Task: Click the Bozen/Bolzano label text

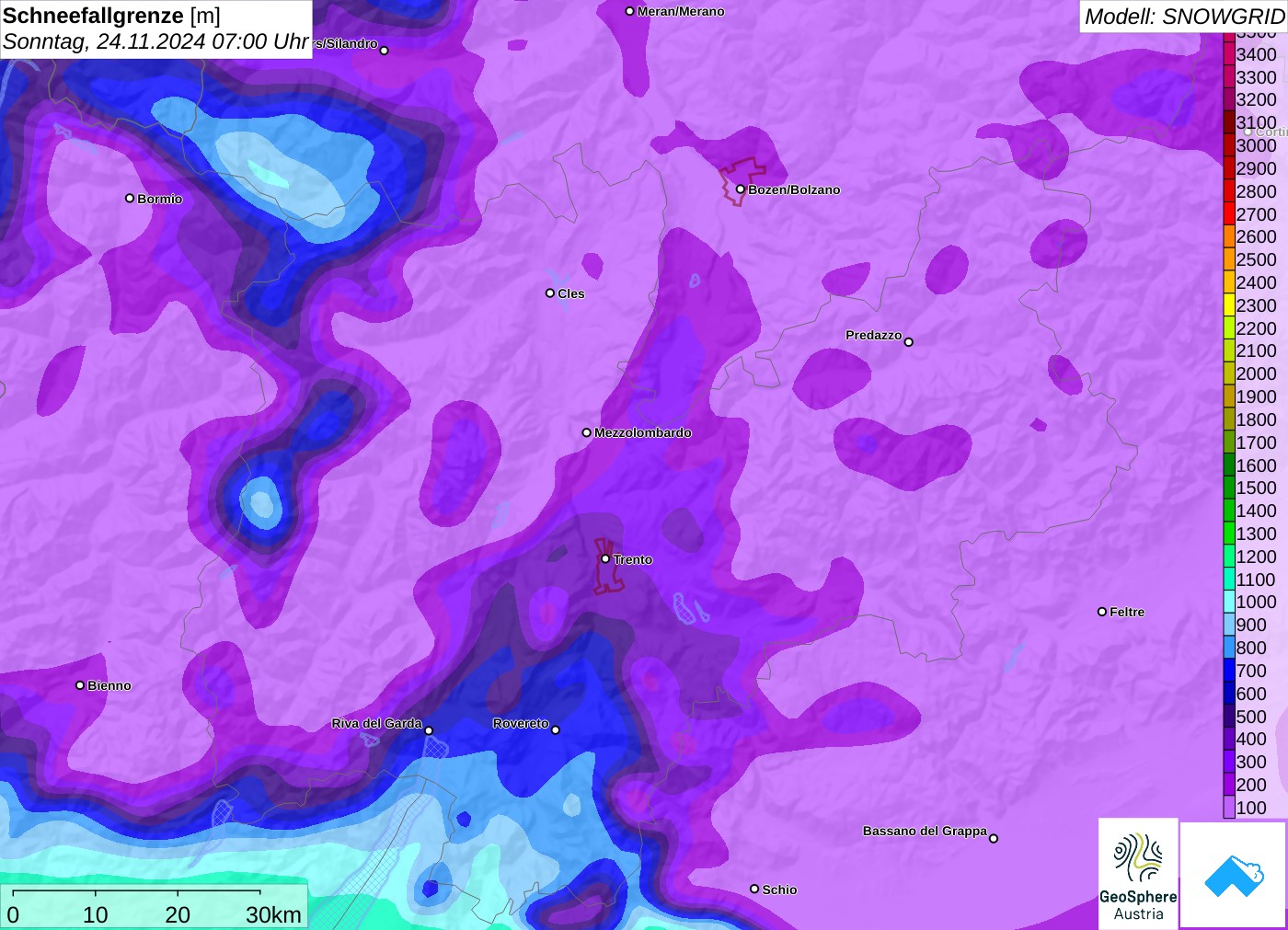Action: click(x=794, y=189)
